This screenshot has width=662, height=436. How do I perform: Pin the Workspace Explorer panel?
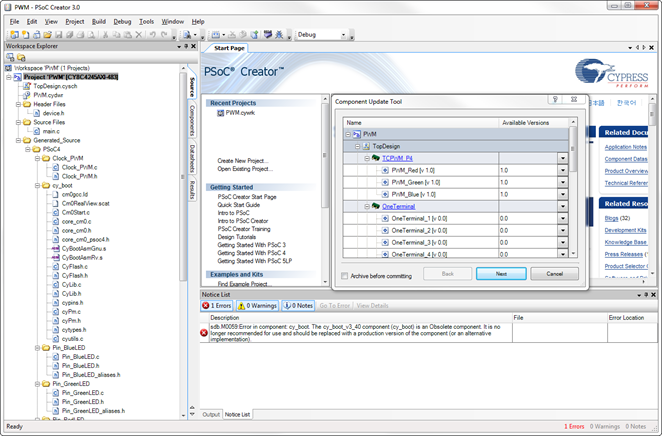tap(186, 46)
